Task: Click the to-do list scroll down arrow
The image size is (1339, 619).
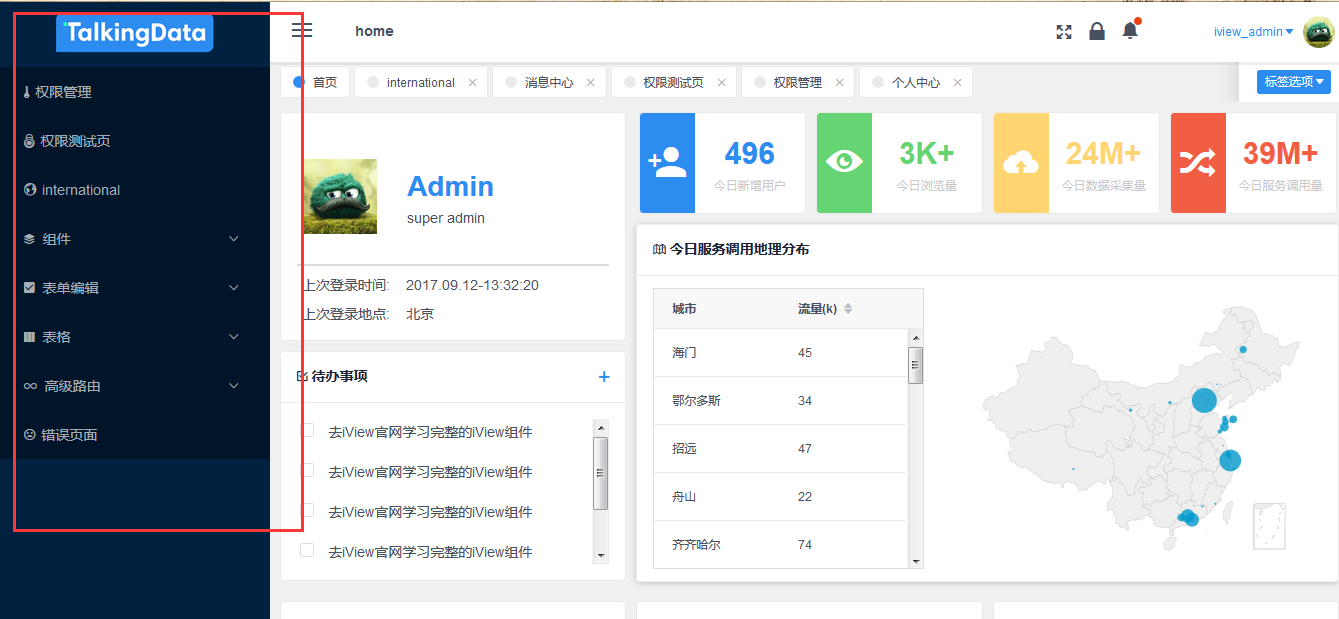Action: 601,554
